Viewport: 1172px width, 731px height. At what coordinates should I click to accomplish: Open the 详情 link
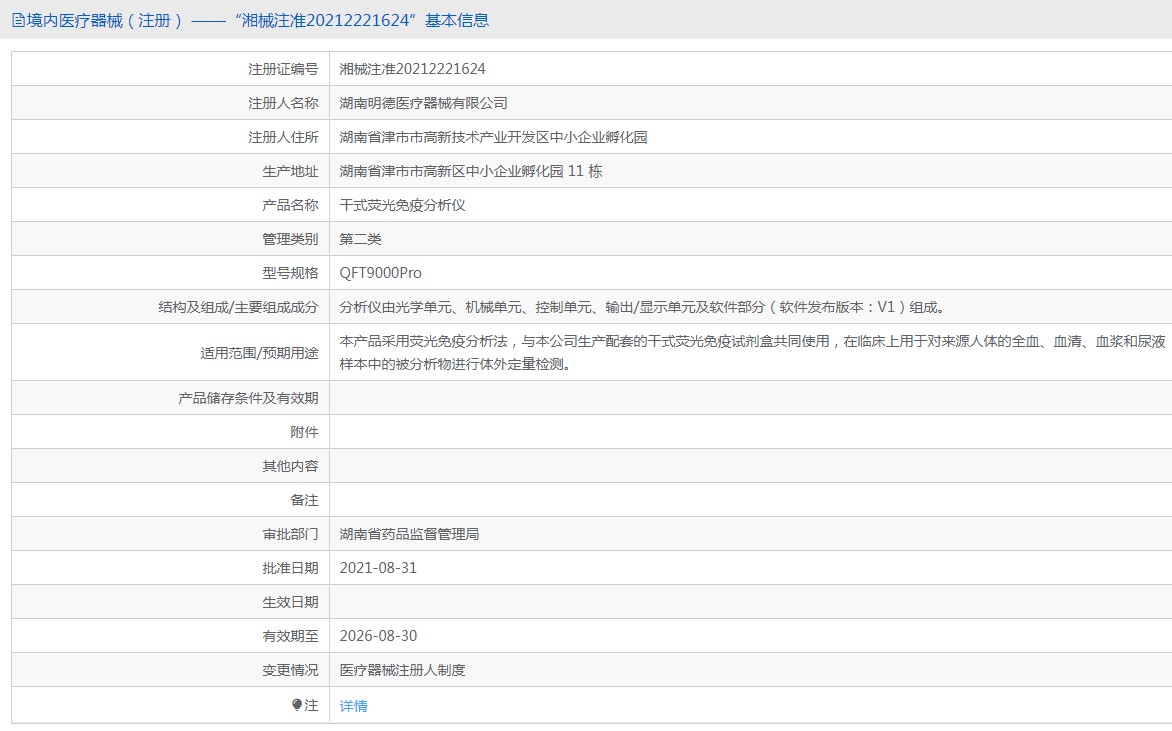pyautogui.click(x=354, y=706)
